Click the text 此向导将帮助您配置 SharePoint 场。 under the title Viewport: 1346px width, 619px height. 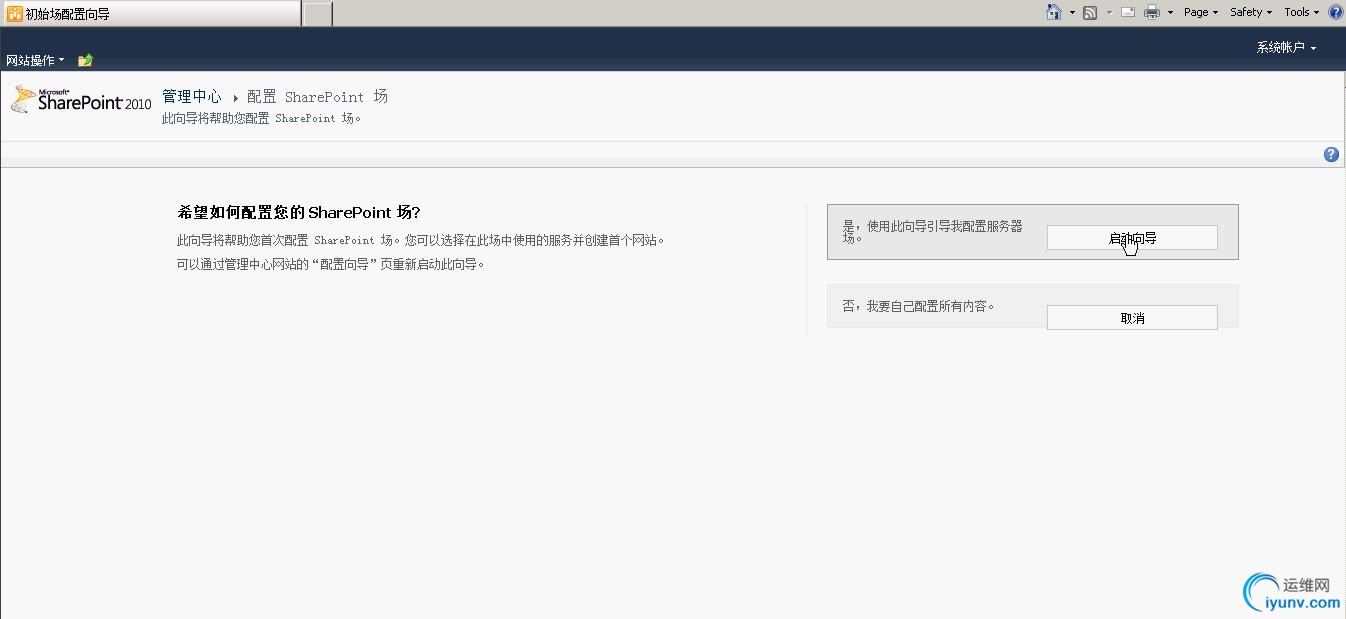tap(261, 118)
